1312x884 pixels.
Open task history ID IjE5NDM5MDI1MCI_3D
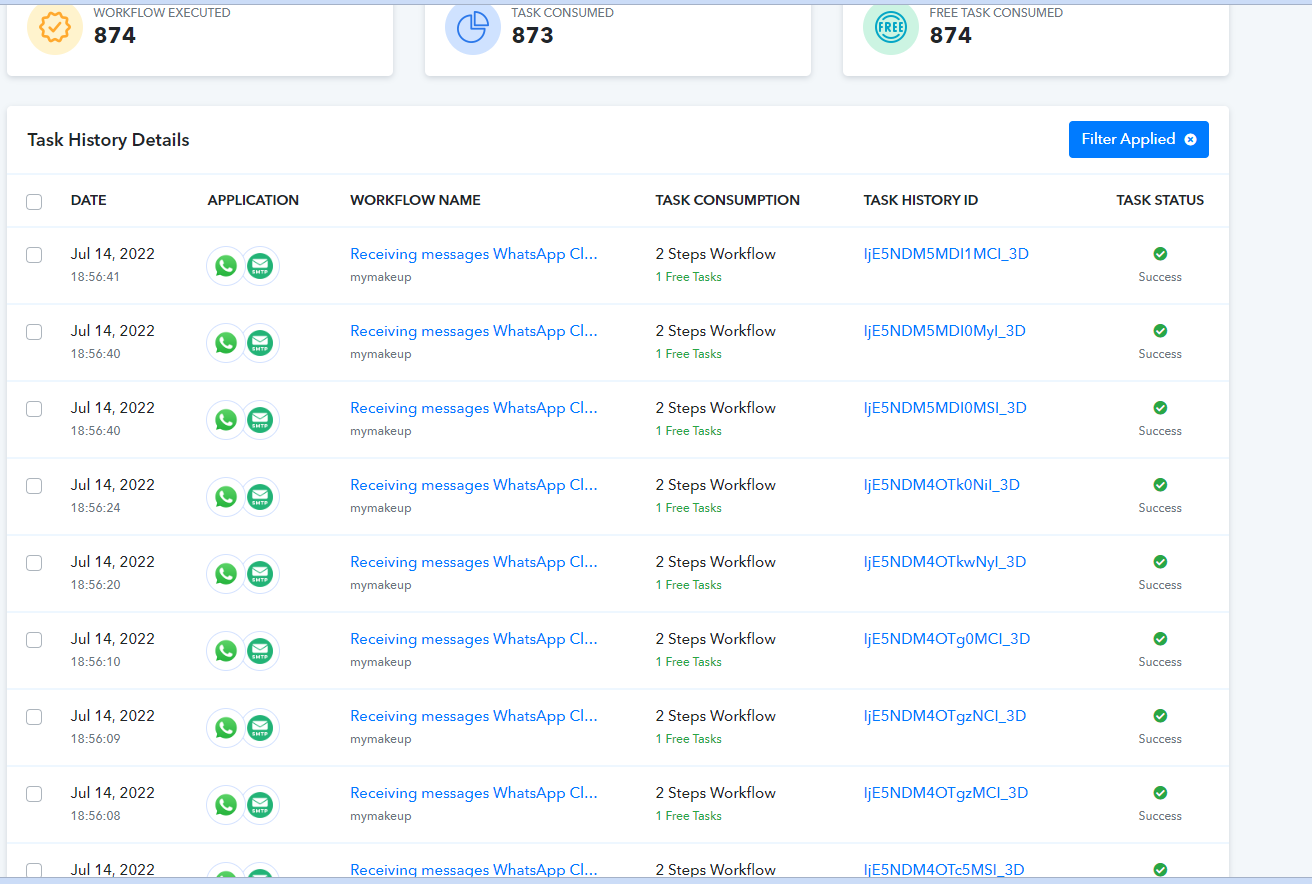(x=946, y=254)
